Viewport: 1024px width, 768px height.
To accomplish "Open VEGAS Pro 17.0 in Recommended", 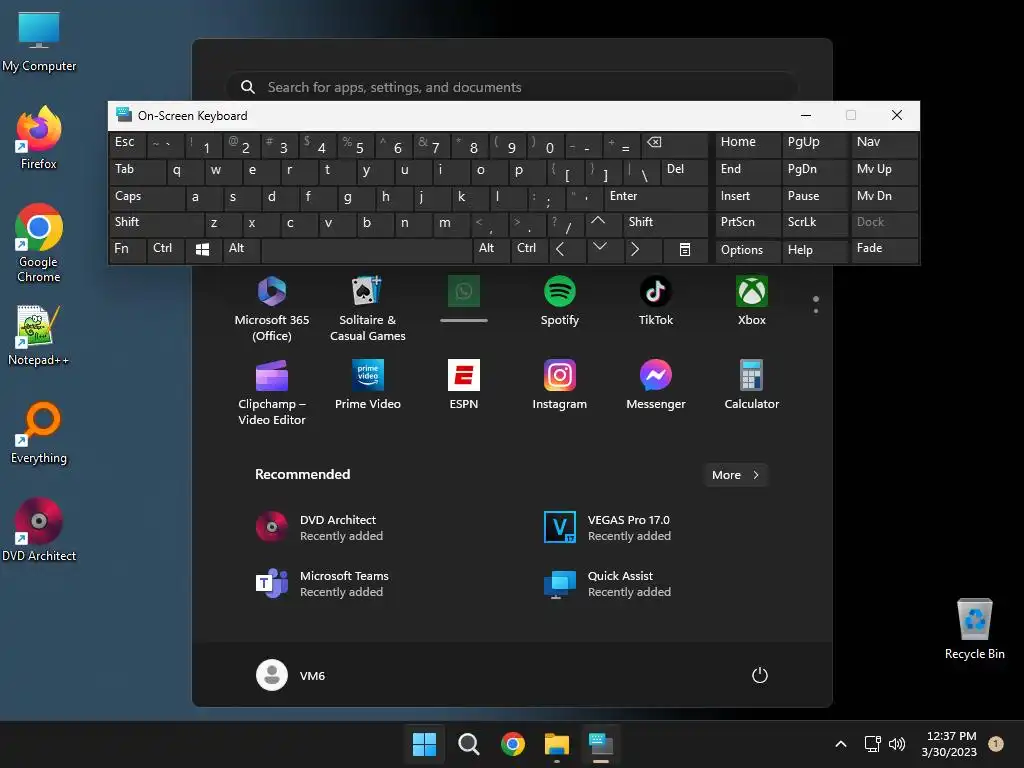I will 607,528.
